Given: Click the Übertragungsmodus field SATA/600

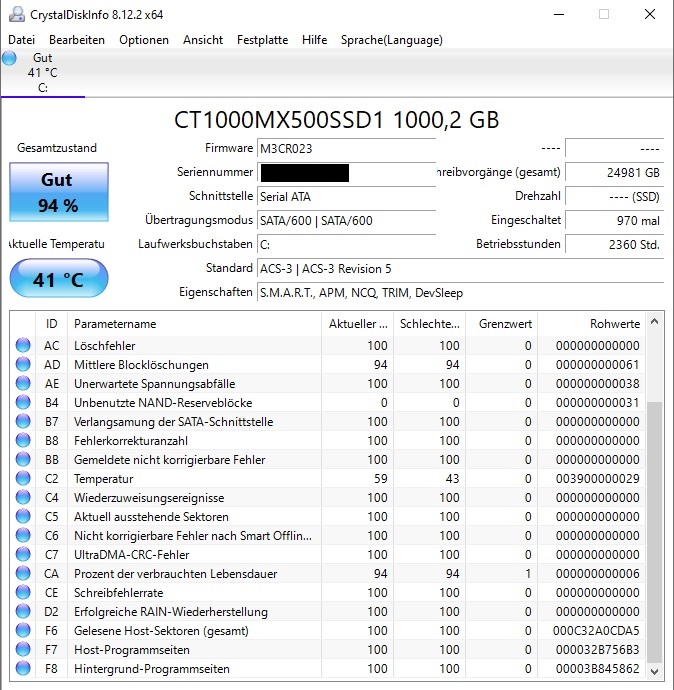Looking at the screenshot, I should [x=346, y=220].
